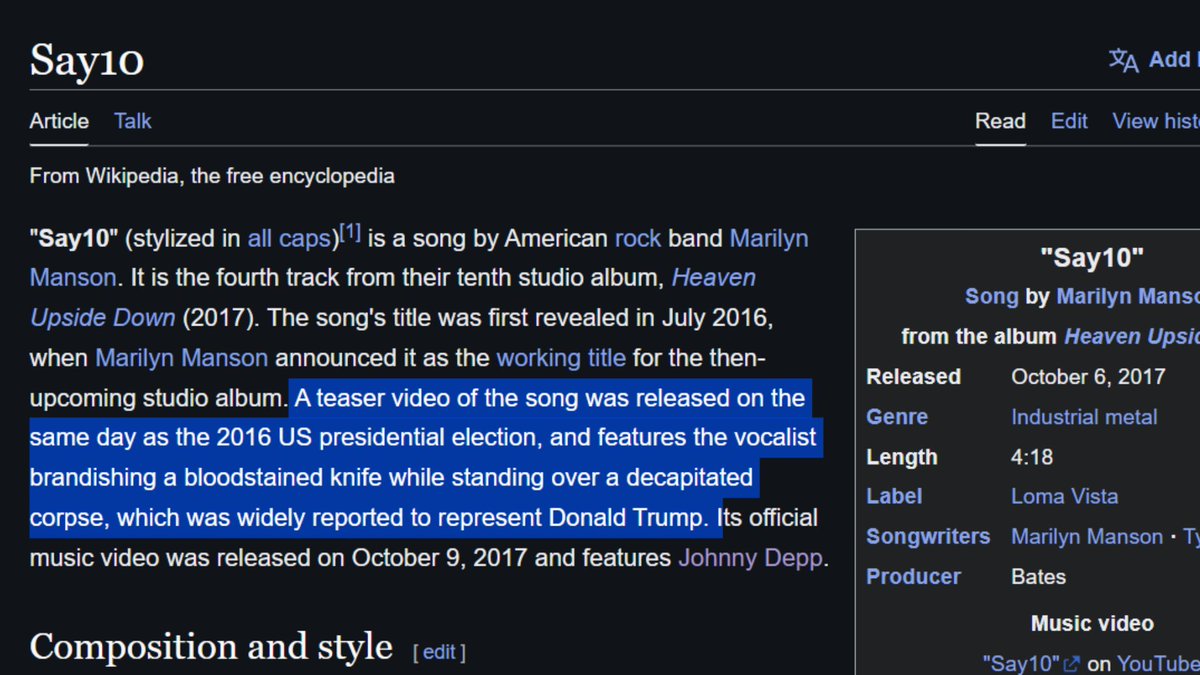Follow the YouTube link in the infobox
The height and width of the screenshot is (675, 1200).
tap(1158, 663)
